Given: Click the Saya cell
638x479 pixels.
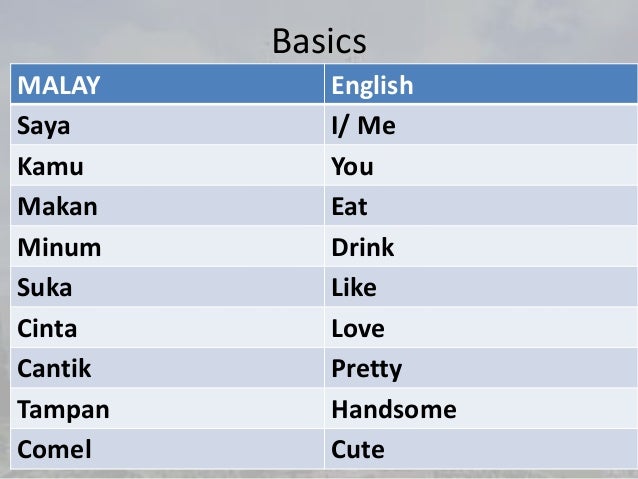Looking at the screenshot, I should click(167, 125).
